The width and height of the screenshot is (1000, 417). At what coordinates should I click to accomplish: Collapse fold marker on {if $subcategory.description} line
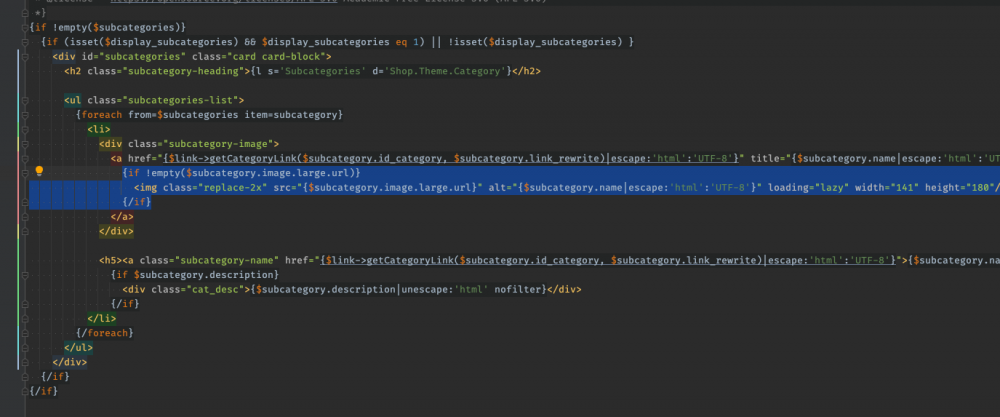(x=24, y=275)
